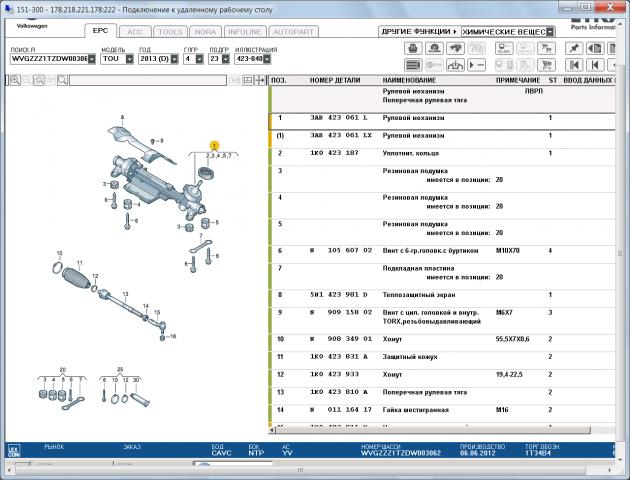Click the НАИМЕНОВАНИЕ column header
The image size is (630, 480).
(x=409, y=80)
